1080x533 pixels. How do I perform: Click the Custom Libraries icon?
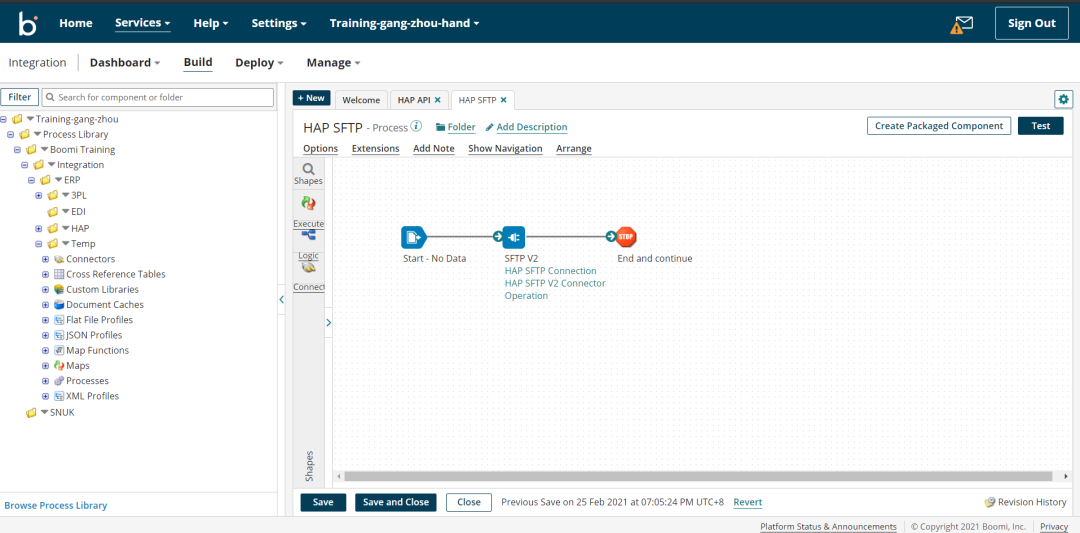click(x=59, y=289)
